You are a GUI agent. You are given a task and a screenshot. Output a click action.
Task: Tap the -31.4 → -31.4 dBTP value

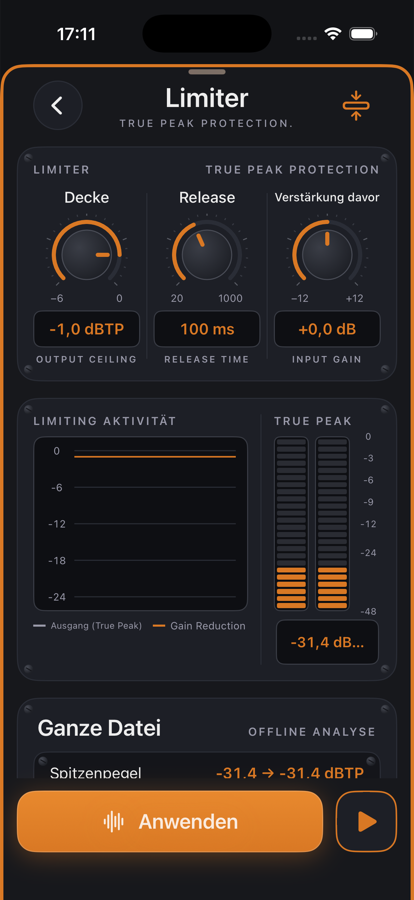coord(290,773)
